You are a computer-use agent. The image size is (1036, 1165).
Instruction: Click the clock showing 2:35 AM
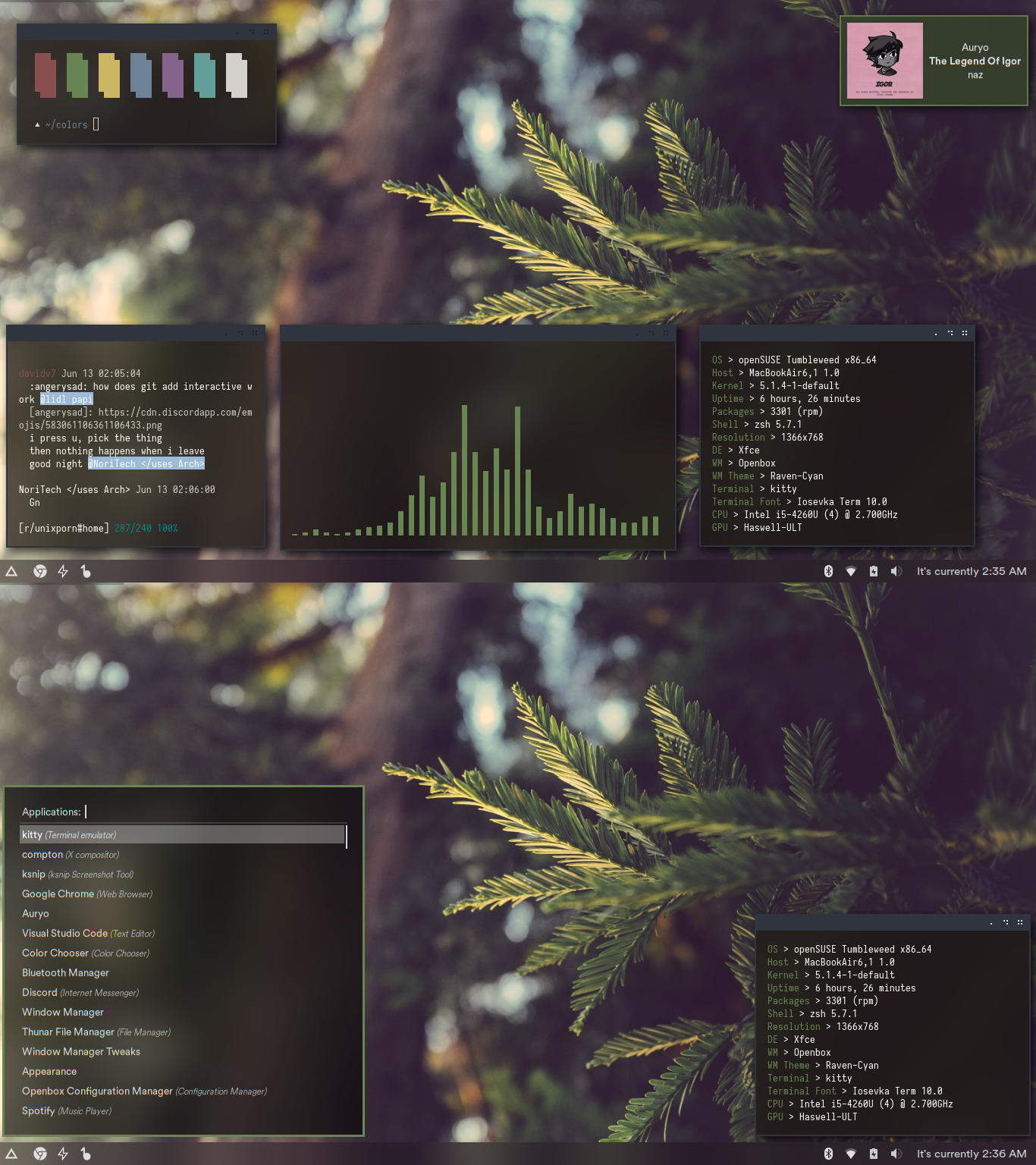click(x=971, y=571)
